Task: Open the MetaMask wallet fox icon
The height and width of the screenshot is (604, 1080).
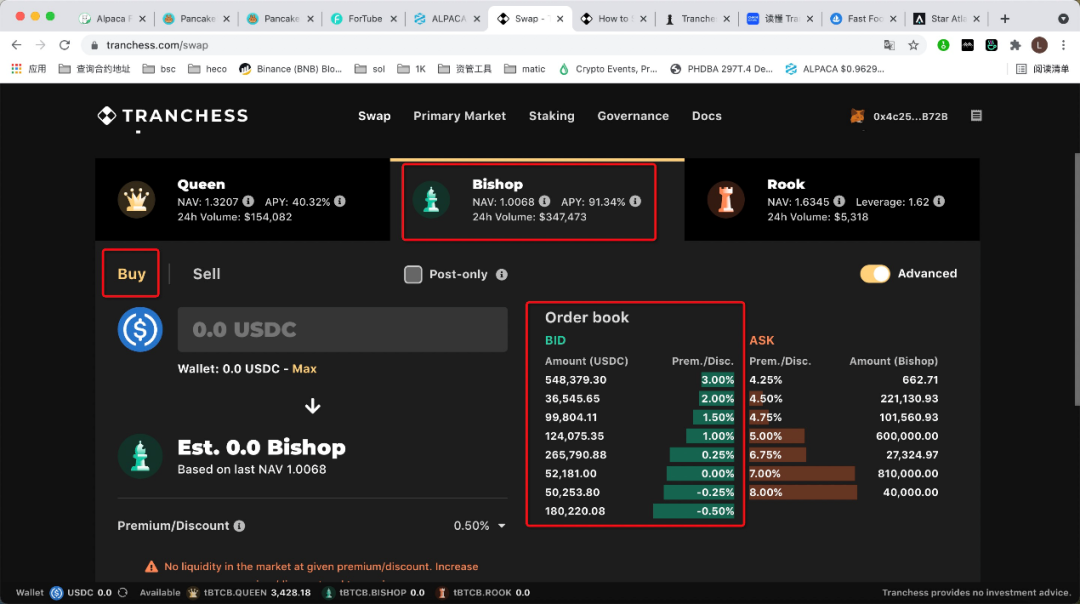Action: (857, 116)
